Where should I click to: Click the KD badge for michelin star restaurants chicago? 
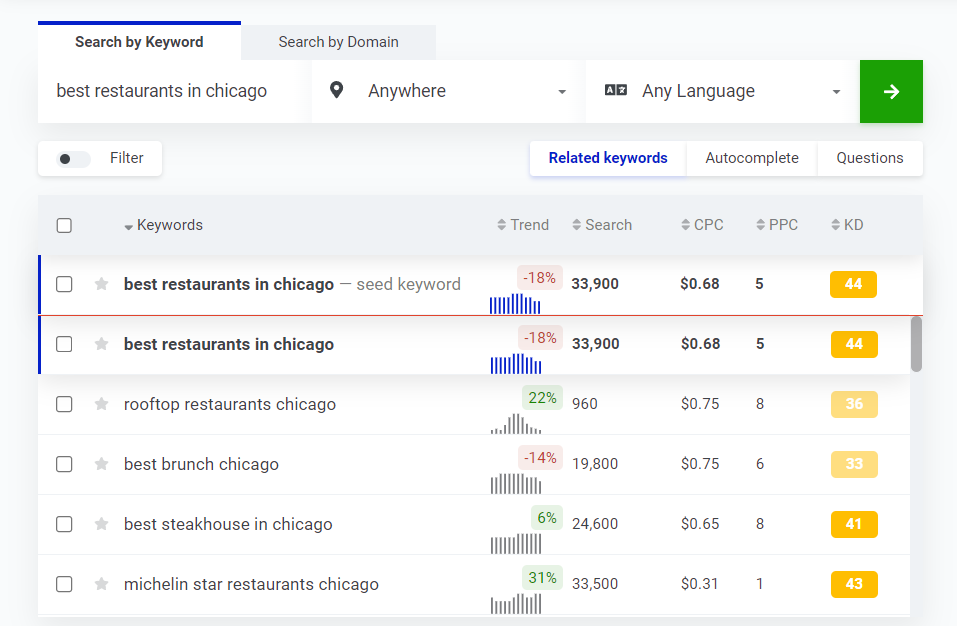(x=853, y=584)
